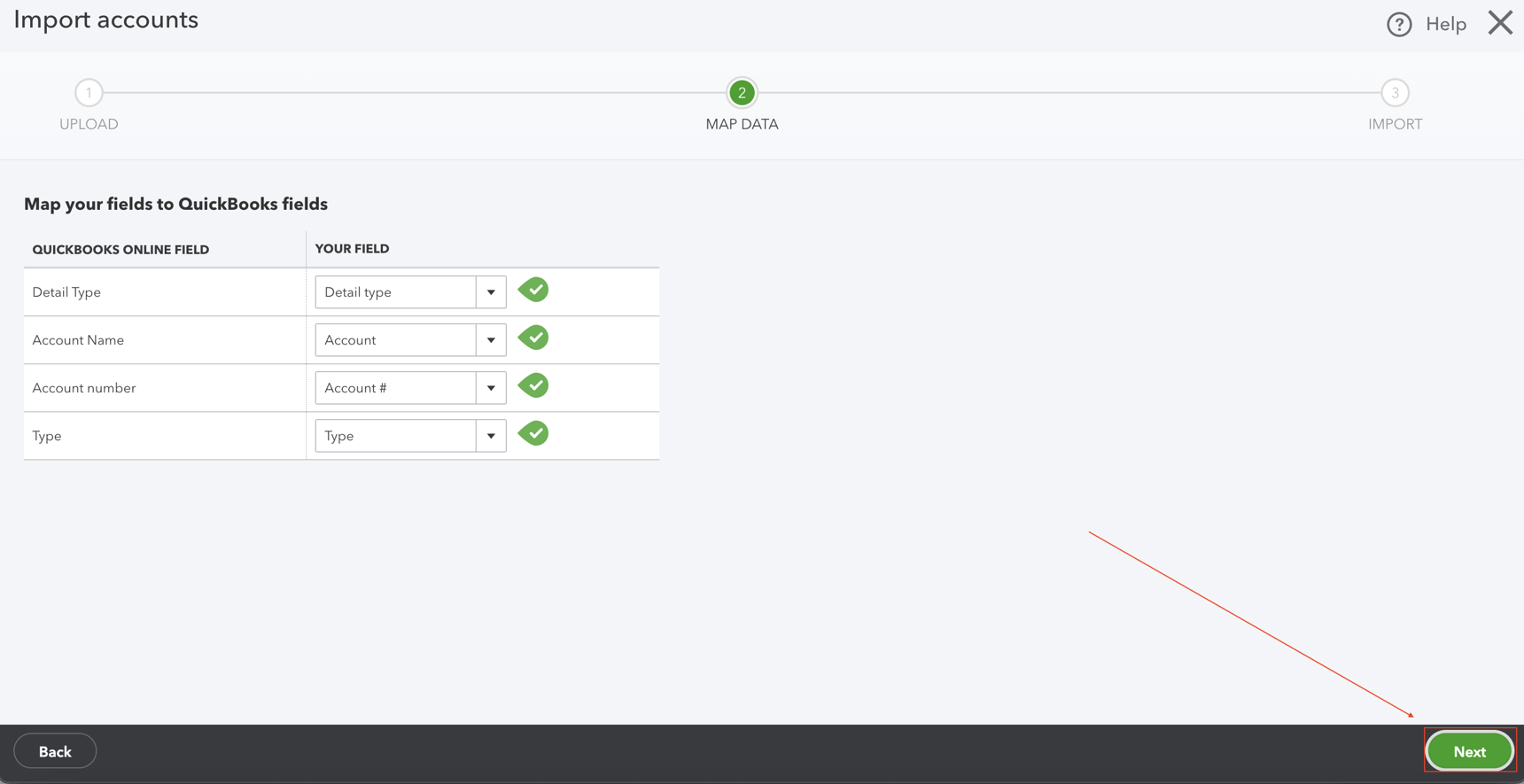This screenshot has height=784, width=1524.
Task: Click the Help question mark icon
Action: click(x=1399, y=25)
